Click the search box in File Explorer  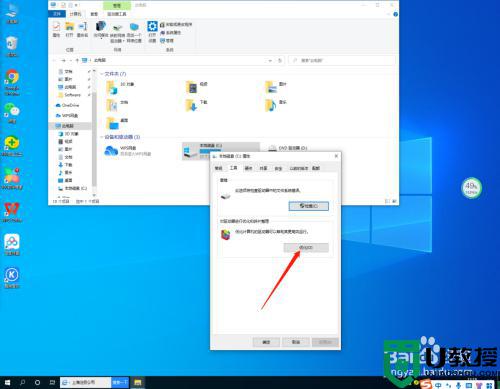(x=342, y=61)
